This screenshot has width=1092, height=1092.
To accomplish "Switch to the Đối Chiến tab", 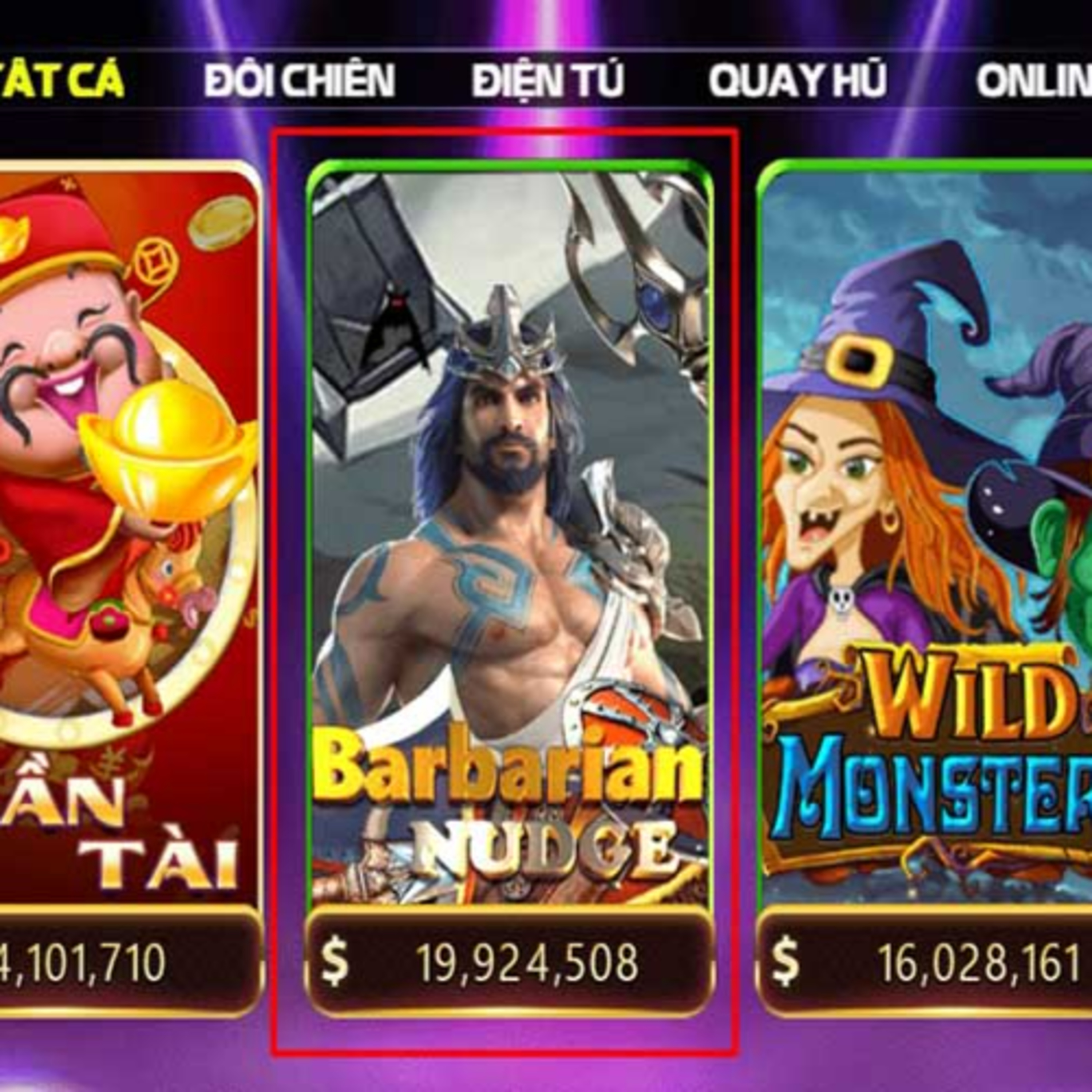I will pyautogui.click(x=300, y=80).
